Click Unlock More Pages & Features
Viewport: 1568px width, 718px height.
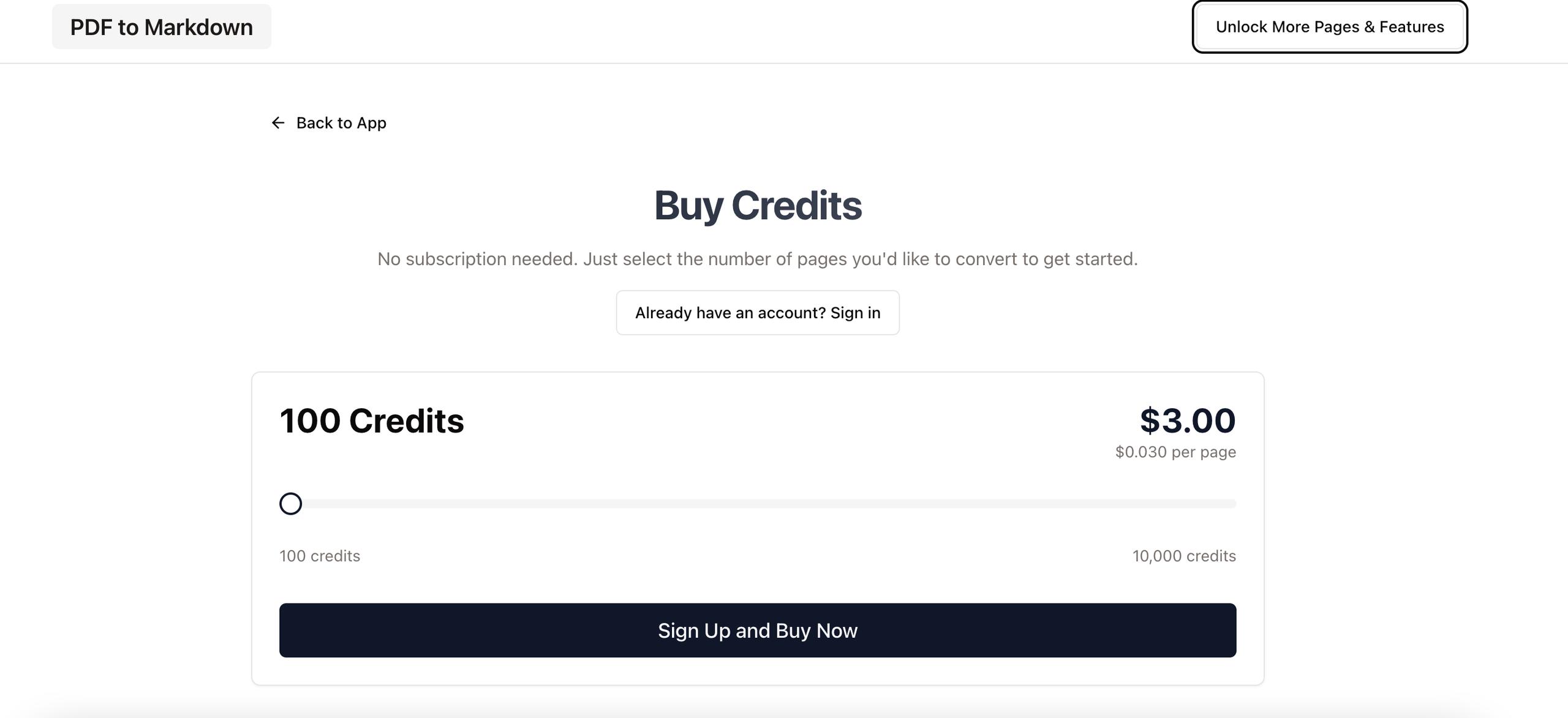(1329, 27)
